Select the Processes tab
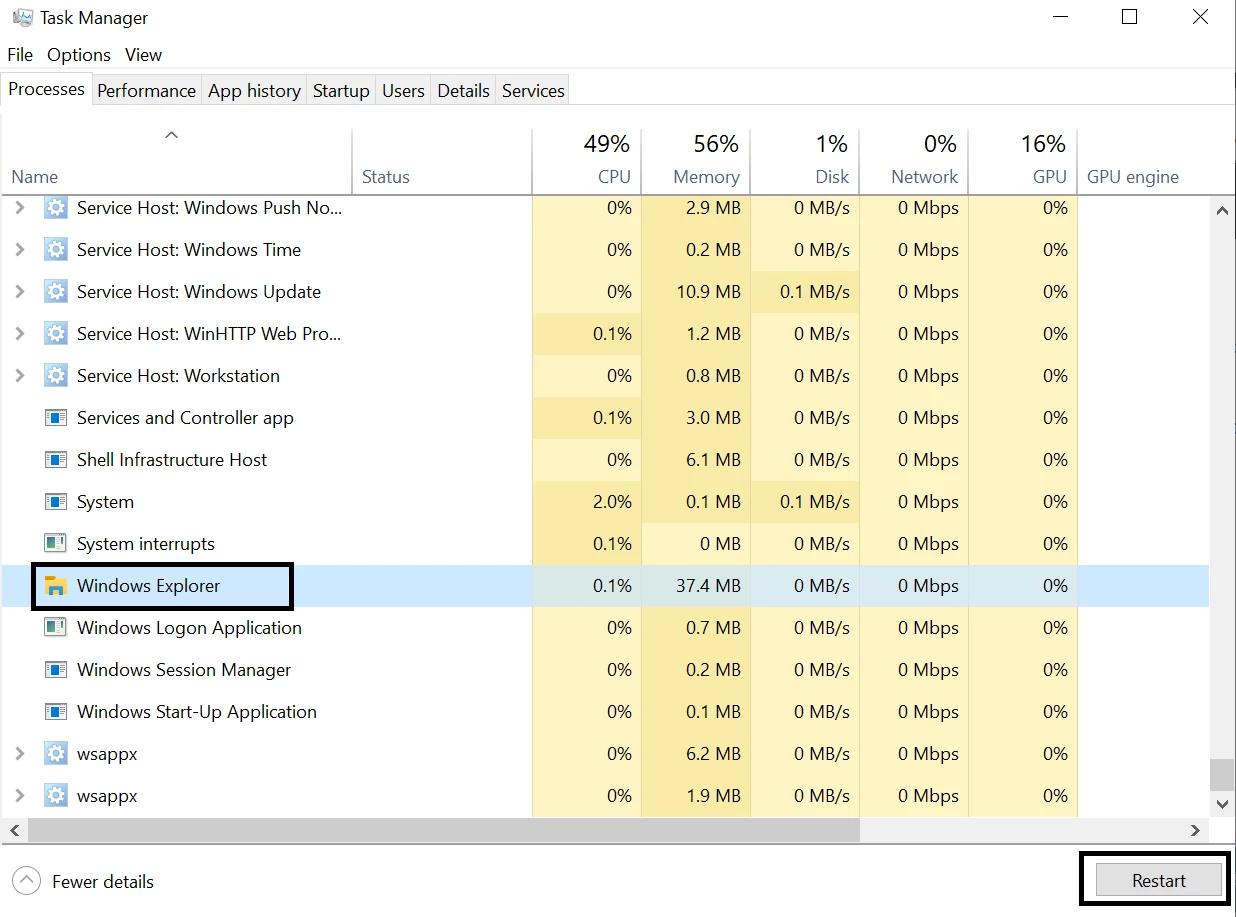The width and height of the screenshot is (1236, 917). coord(46,89)
